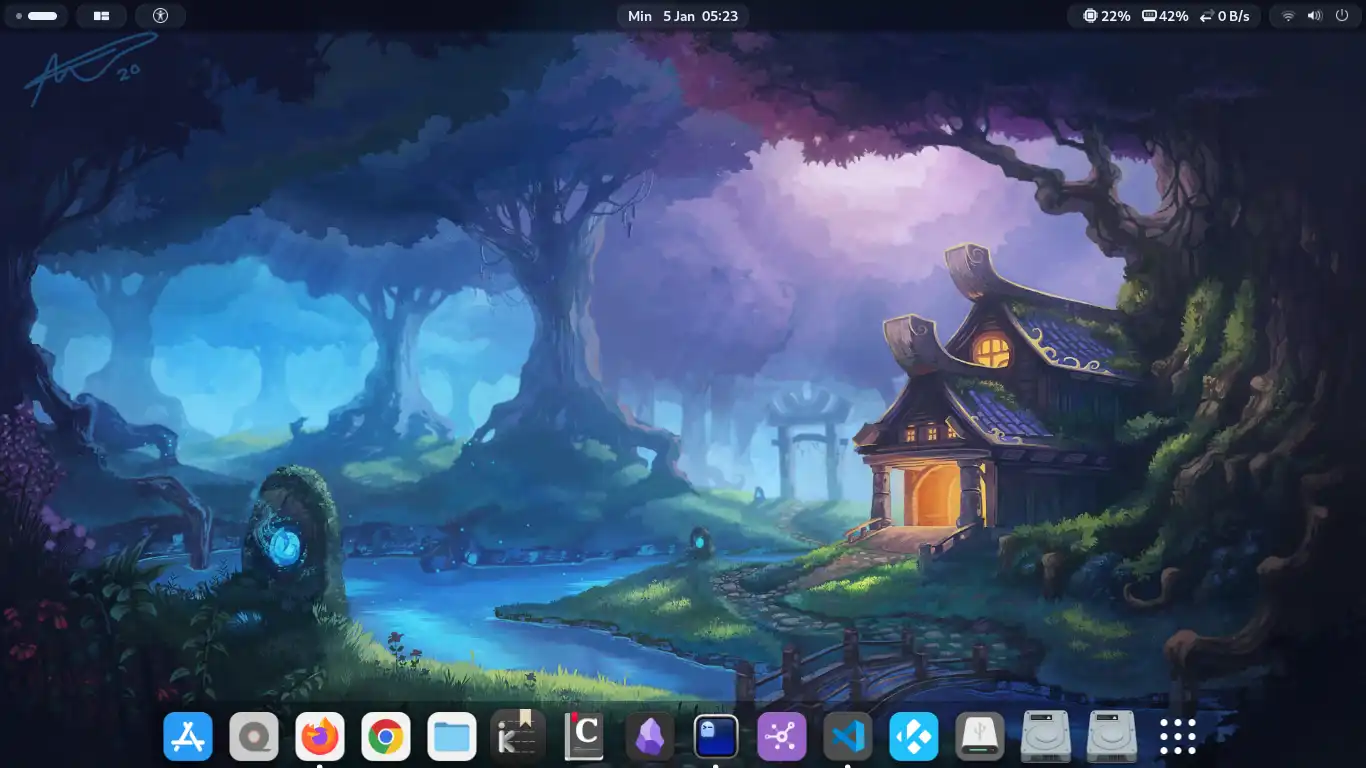Open the gray disc utility app
This screenshot has height=768, width=1366.
pos(254,738)
